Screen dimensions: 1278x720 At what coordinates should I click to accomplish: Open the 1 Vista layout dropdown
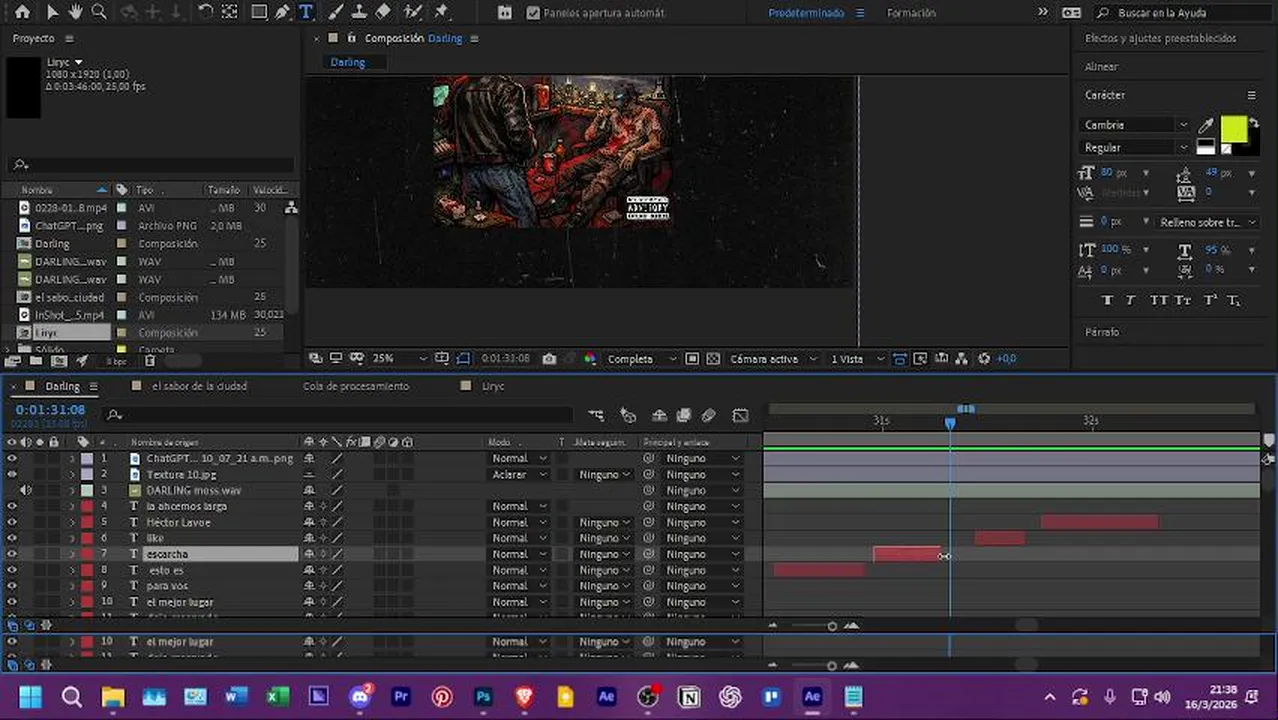pyautogui.click(x=858, y=358)
